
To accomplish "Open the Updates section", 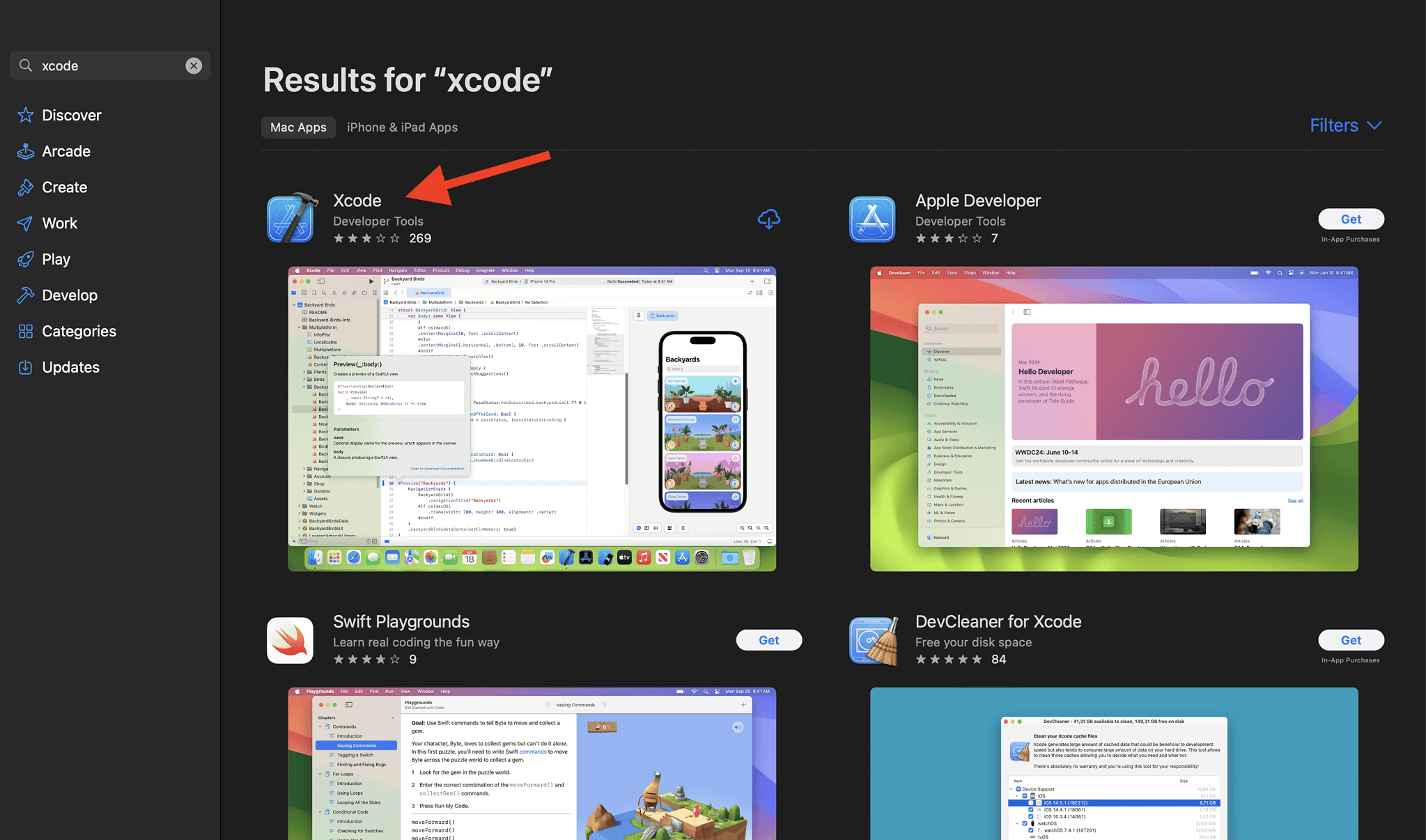I will [72, 367].
